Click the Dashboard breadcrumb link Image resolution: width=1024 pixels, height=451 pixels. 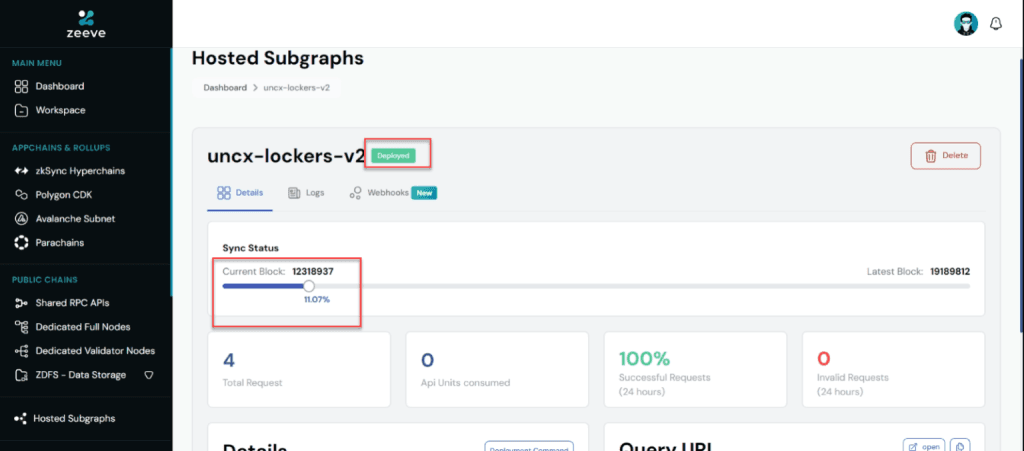pyautogui.click(x=225, y=87)
